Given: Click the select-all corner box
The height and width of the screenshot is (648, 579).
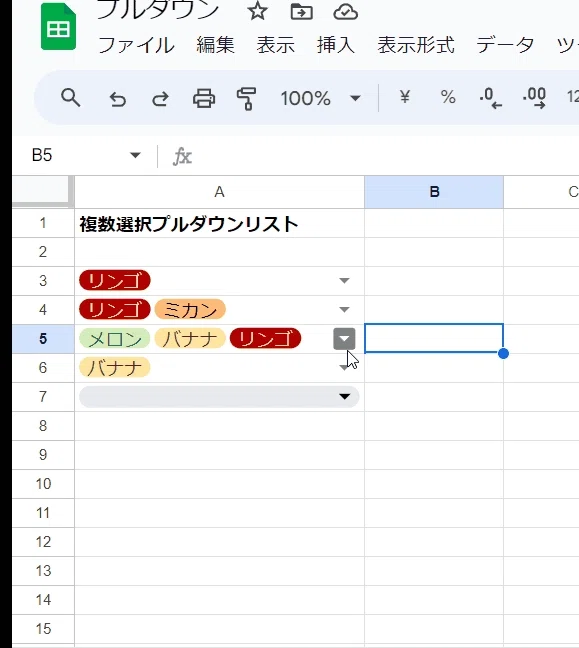Looking at the screenshot, I should 41,190.
